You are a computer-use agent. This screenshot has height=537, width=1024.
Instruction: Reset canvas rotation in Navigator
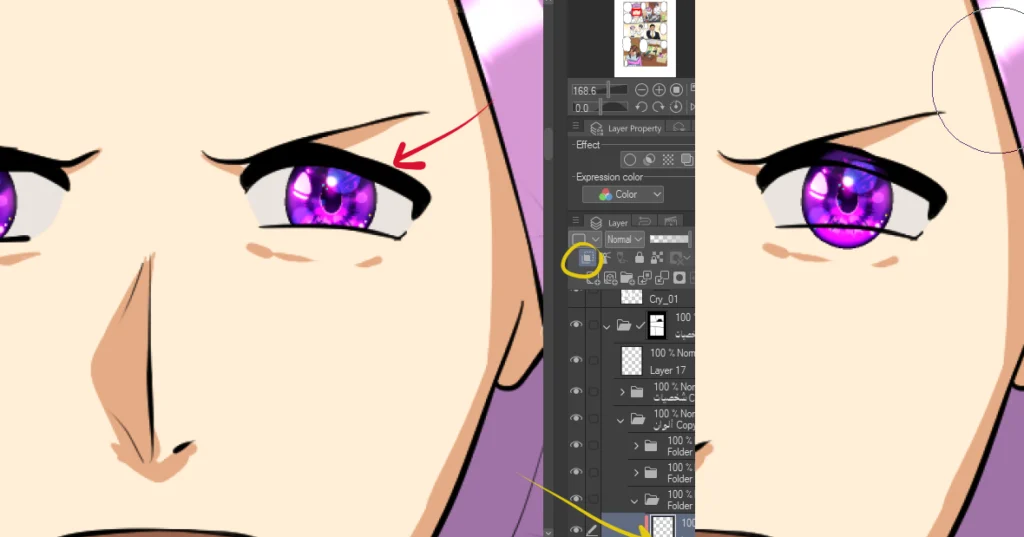pos(677,107)
